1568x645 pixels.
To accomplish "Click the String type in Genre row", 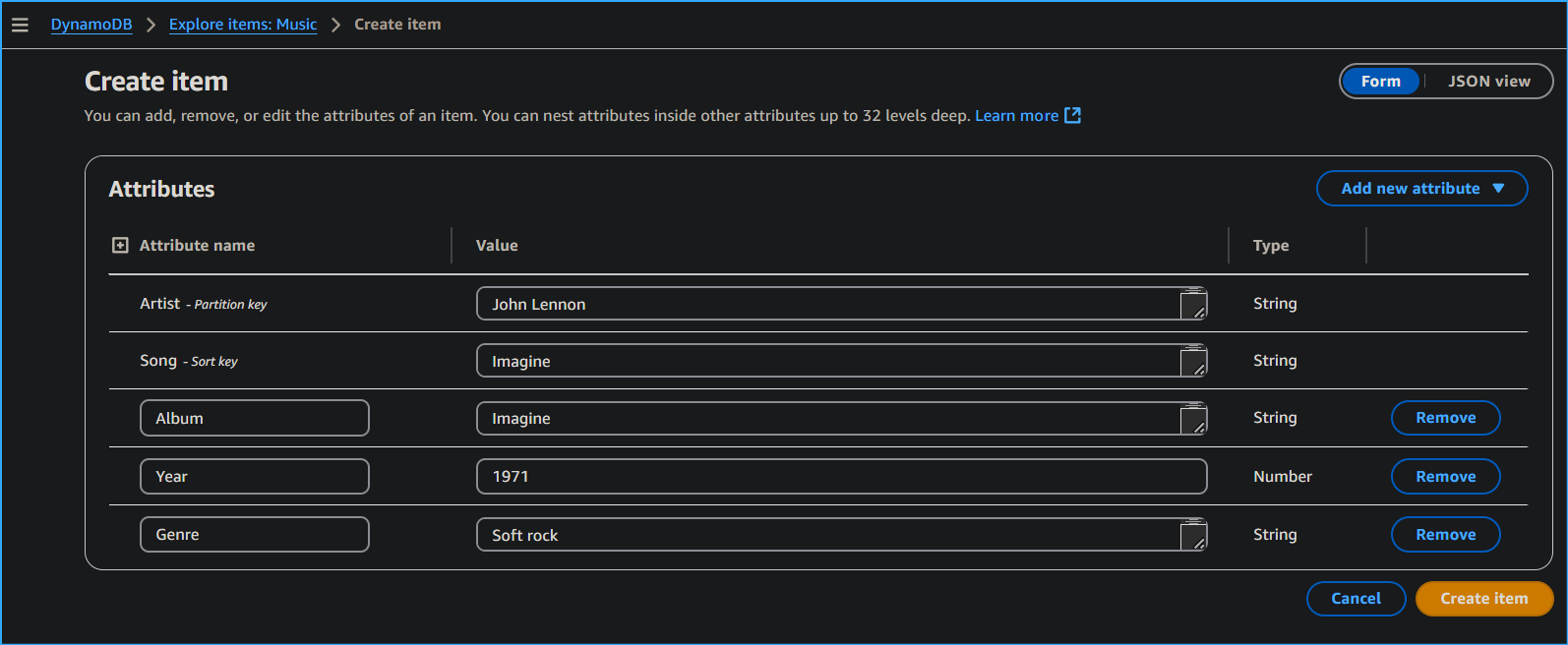I will [1275, 535].
